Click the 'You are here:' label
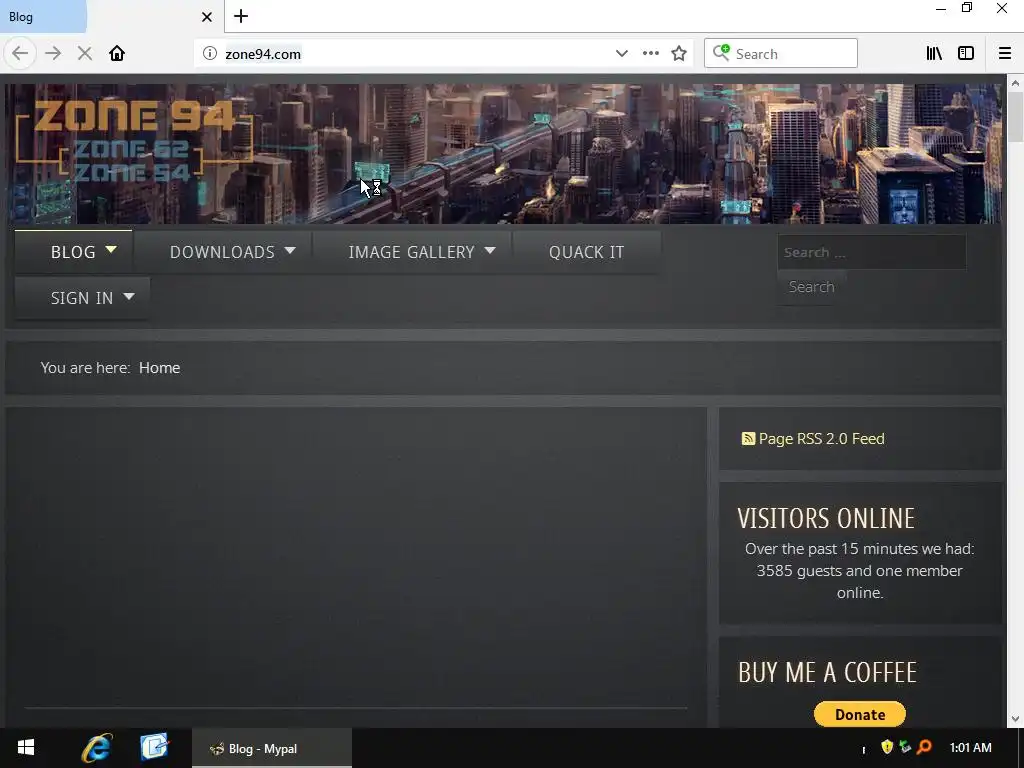1024x768 pixels. click(85, 368)
